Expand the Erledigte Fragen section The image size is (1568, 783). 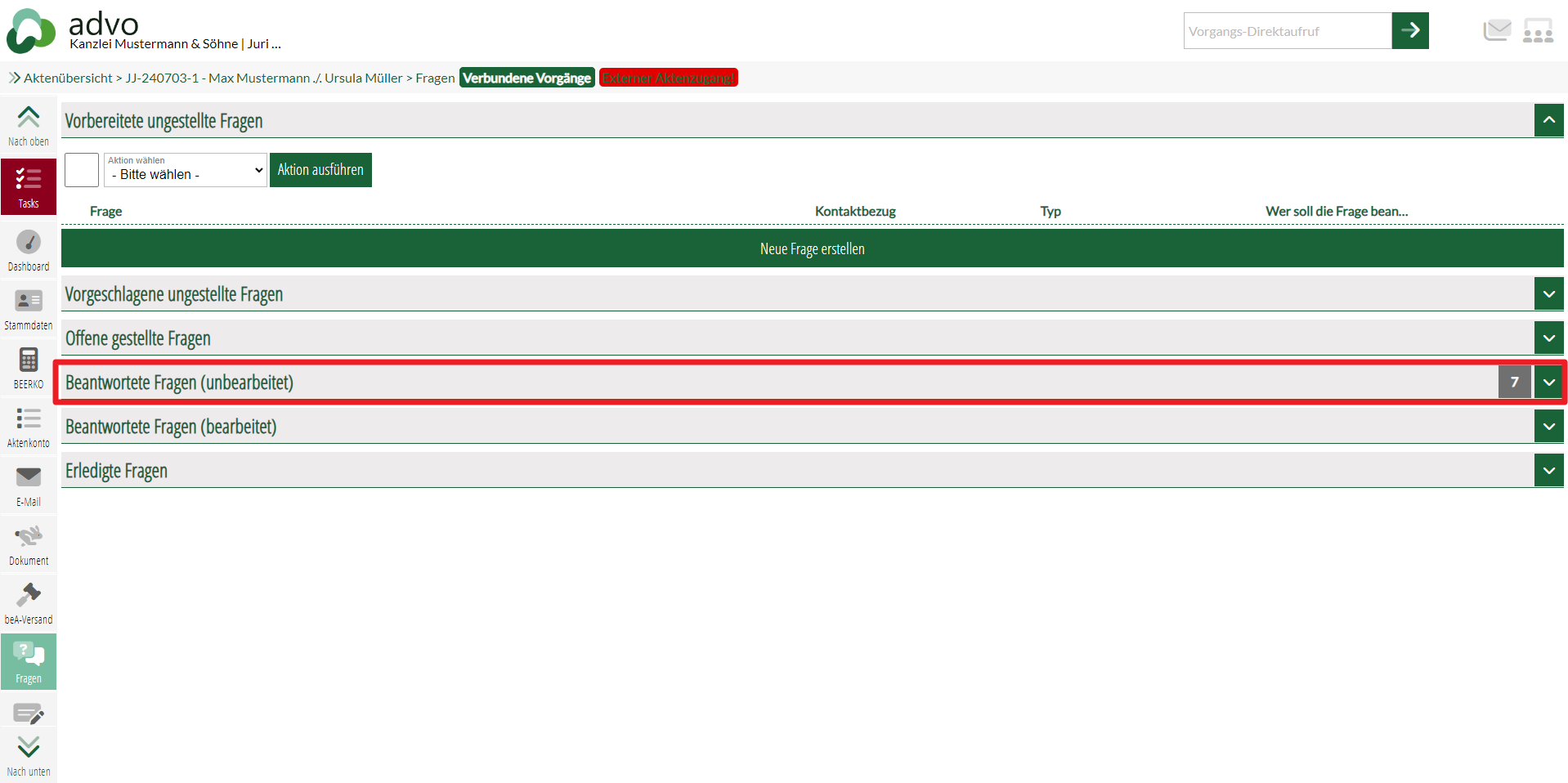click(1548, 470)
